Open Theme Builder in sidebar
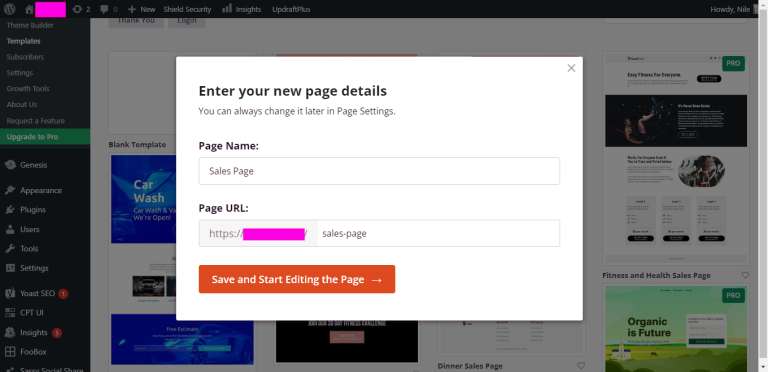The height and width of the screenshot is (372, 768). pos(30,25)
